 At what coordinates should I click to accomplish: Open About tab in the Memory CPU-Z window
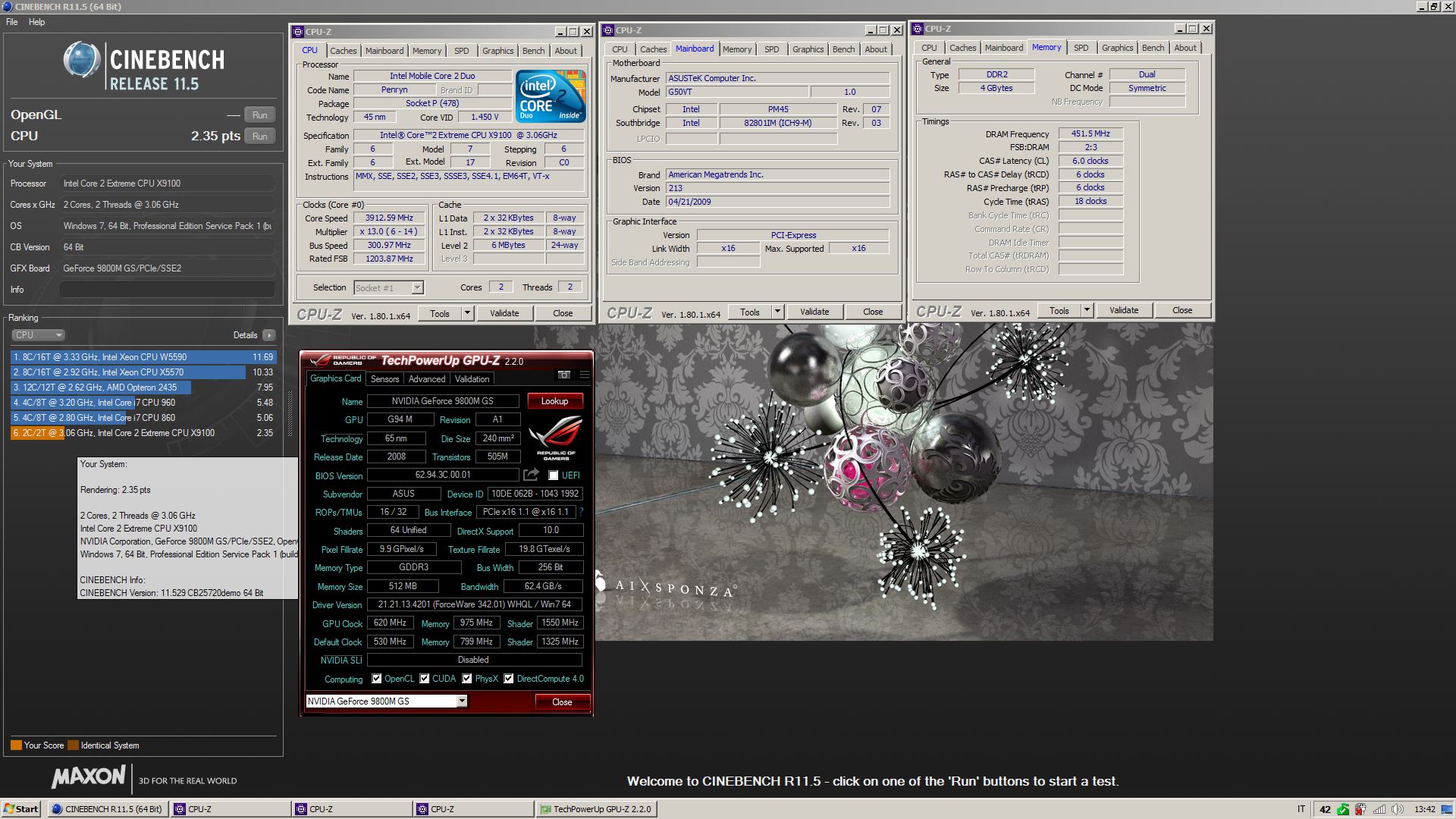[x=1185, y=48]
